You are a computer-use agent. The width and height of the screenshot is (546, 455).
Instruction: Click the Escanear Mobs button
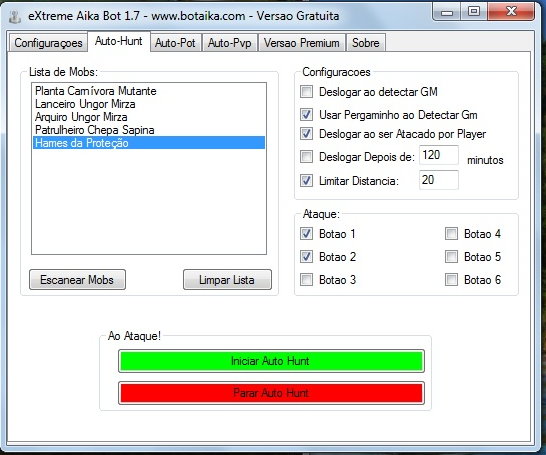(x=77, y=280)
